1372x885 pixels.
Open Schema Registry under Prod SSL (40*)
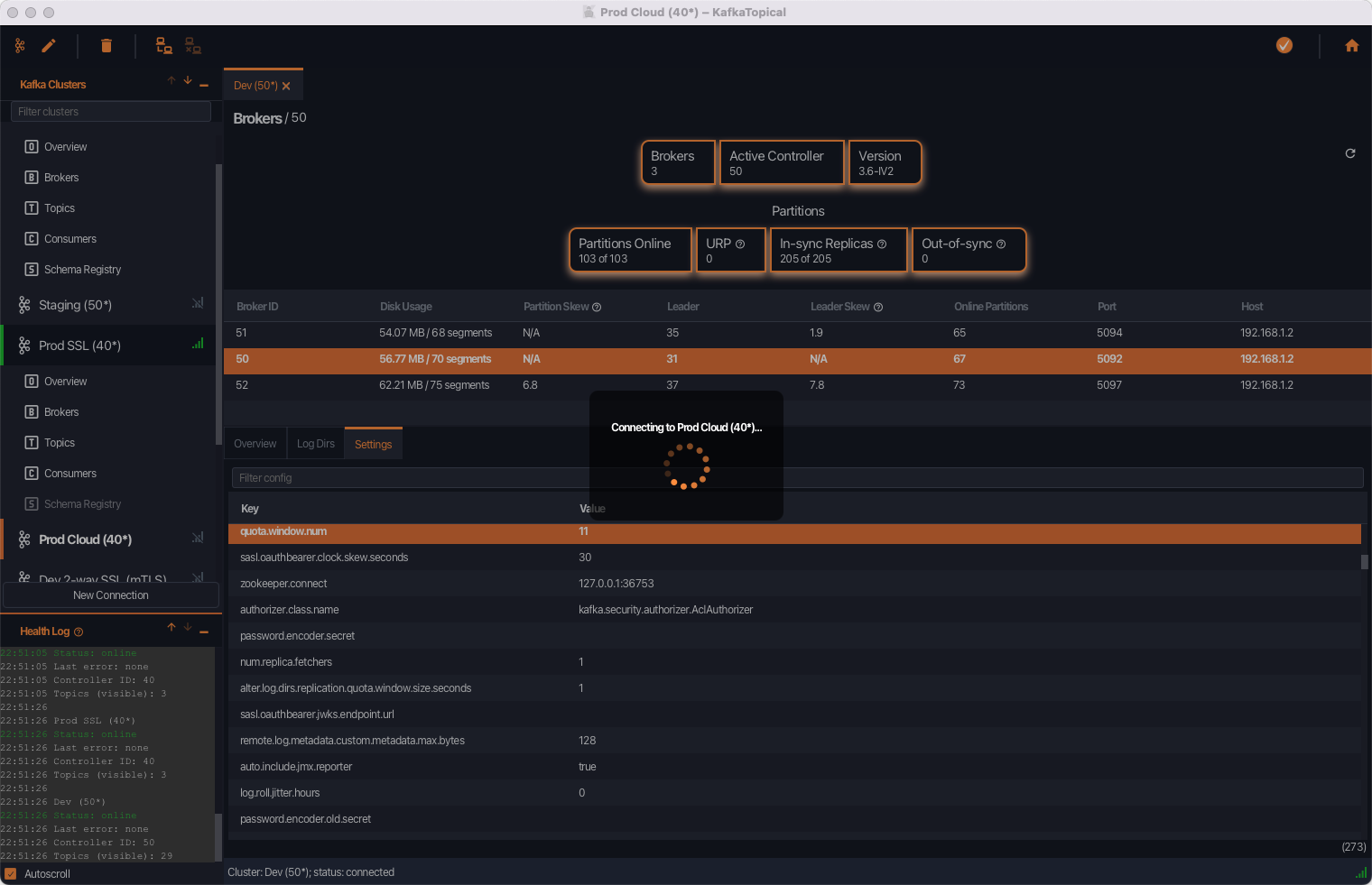pos(82,504)
